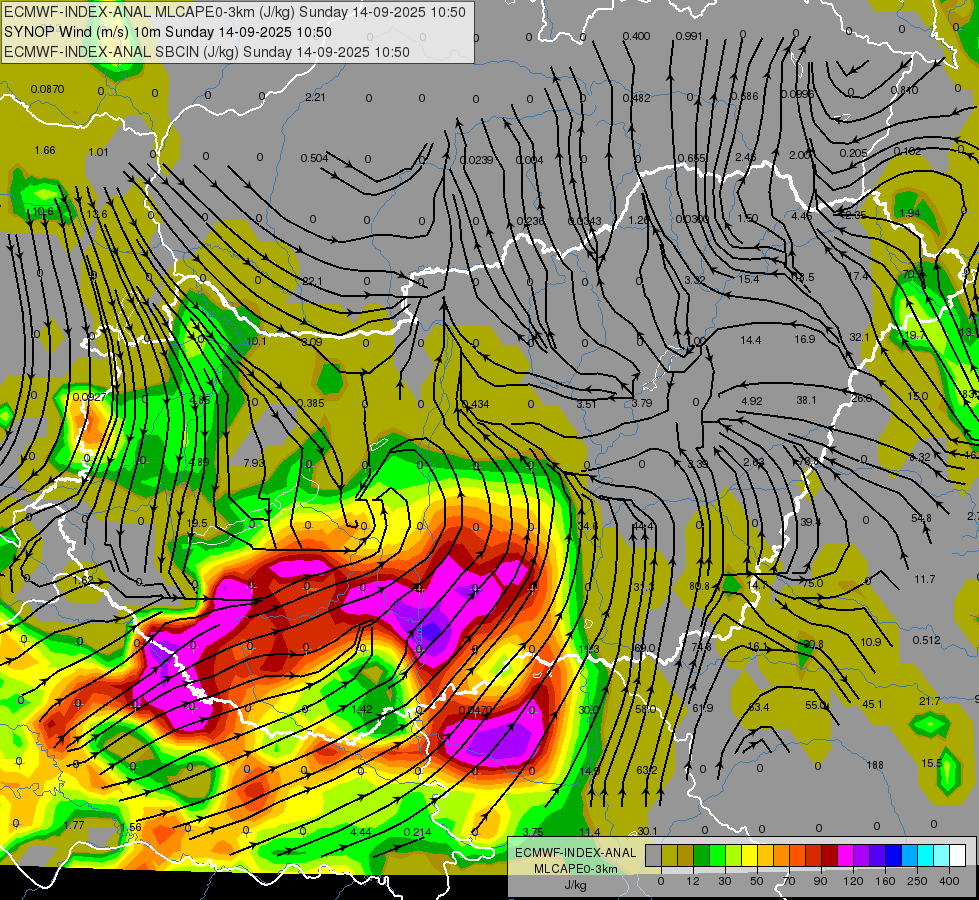Click the map value '0.434'
The width and height of the screenshot is (979, 900).
475,404
